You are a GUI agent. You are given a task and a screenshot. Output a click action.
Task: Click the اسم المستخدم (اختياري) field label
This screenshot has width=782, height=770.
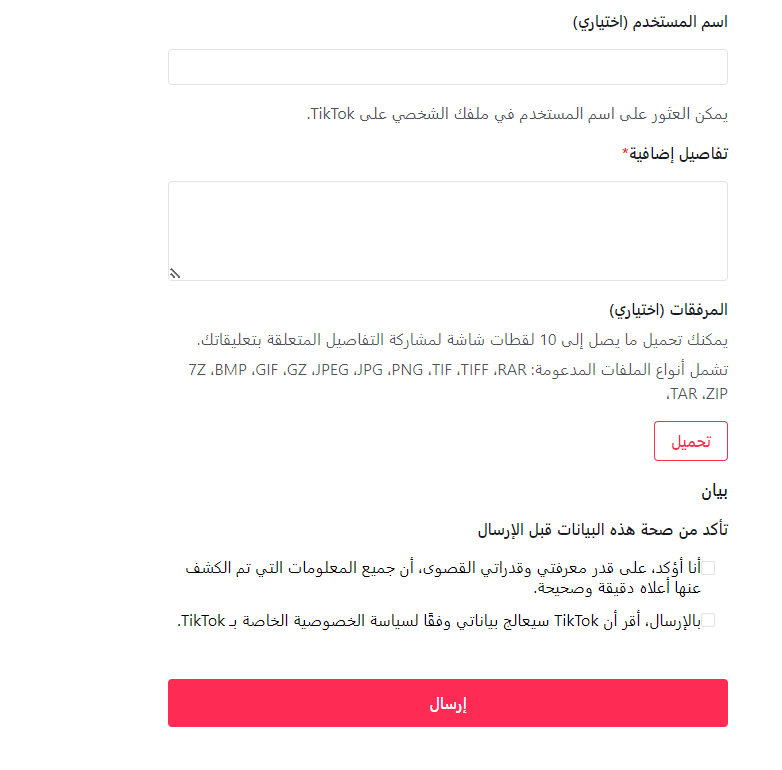[650, 22]
